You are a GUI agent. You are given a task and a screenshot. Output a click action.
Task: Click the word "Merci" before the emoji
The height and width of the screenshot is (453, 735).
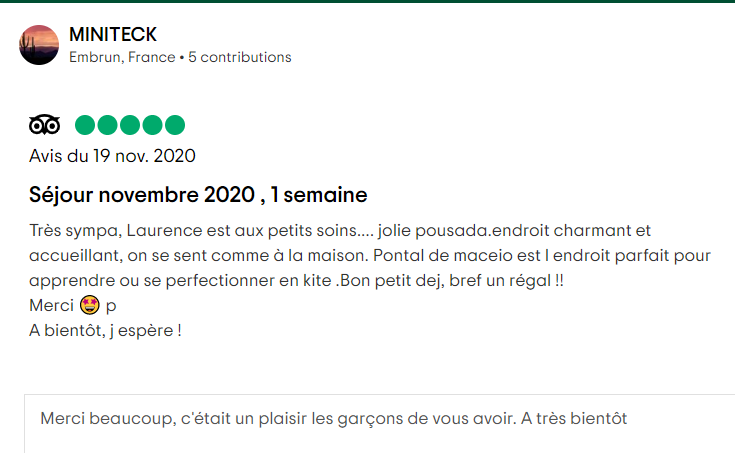(52, 306)
